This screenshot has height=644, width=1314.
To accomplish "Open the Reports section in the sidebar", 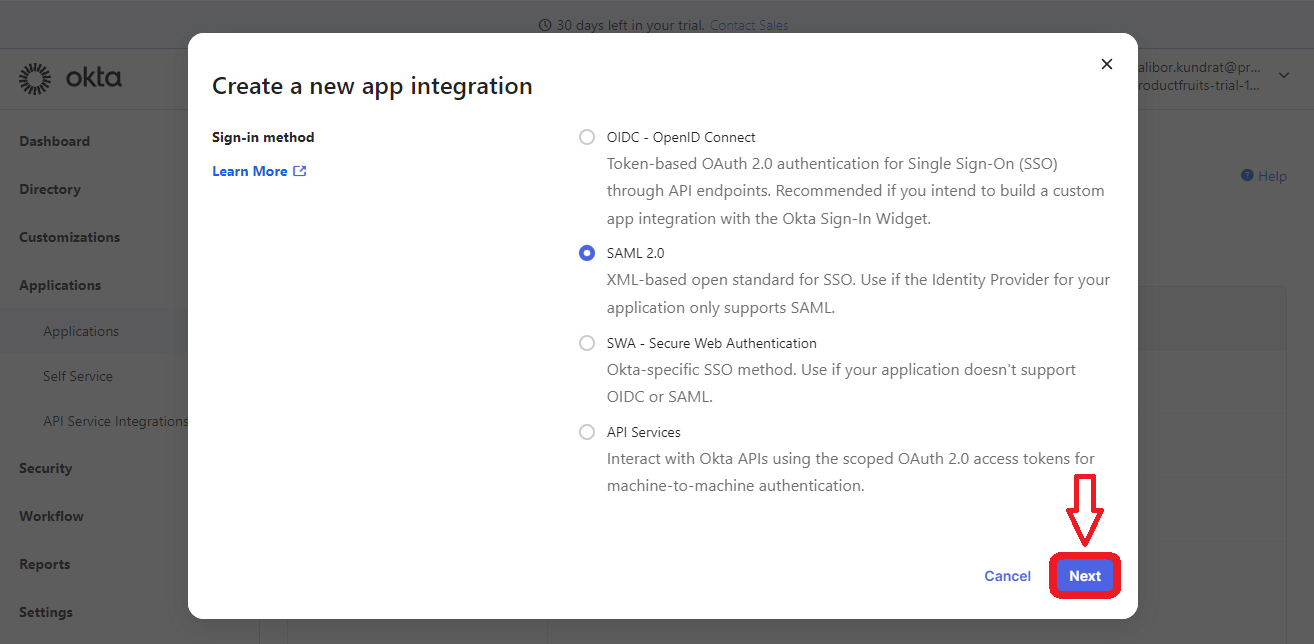I will click(44, 563).
